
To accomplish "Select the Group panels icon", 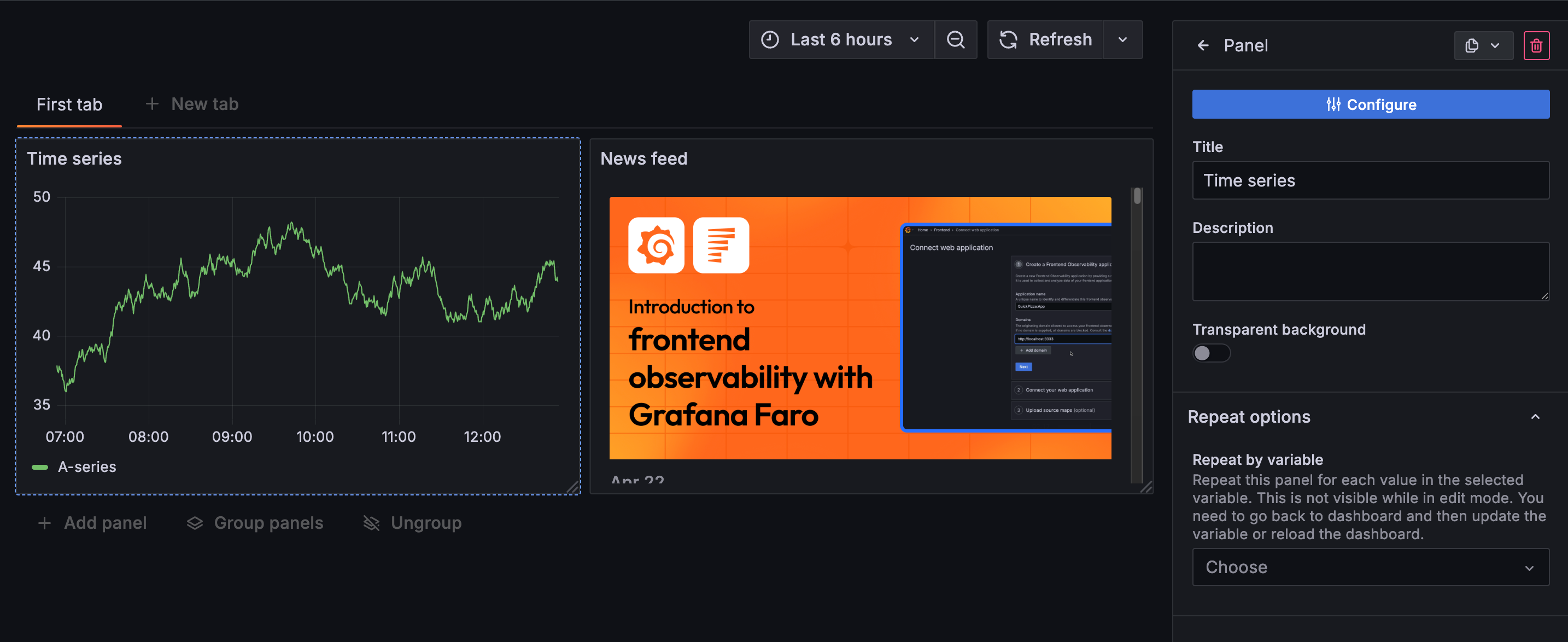I will point(195,523).
